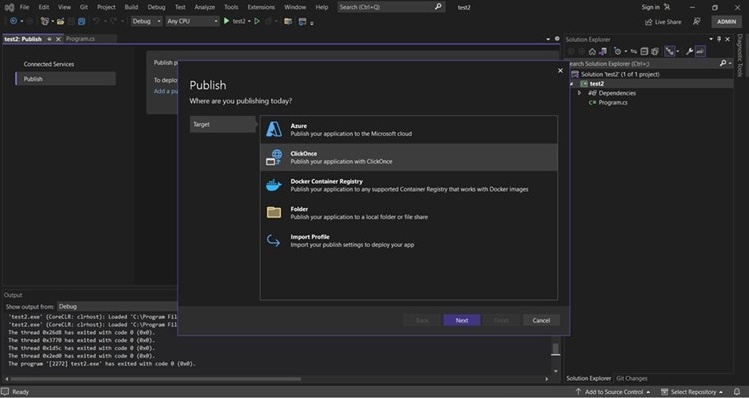Screen dimensions: 749x398
Task: Click Sync with Active Document in Solution Explorer
Action: pos(633,52)
